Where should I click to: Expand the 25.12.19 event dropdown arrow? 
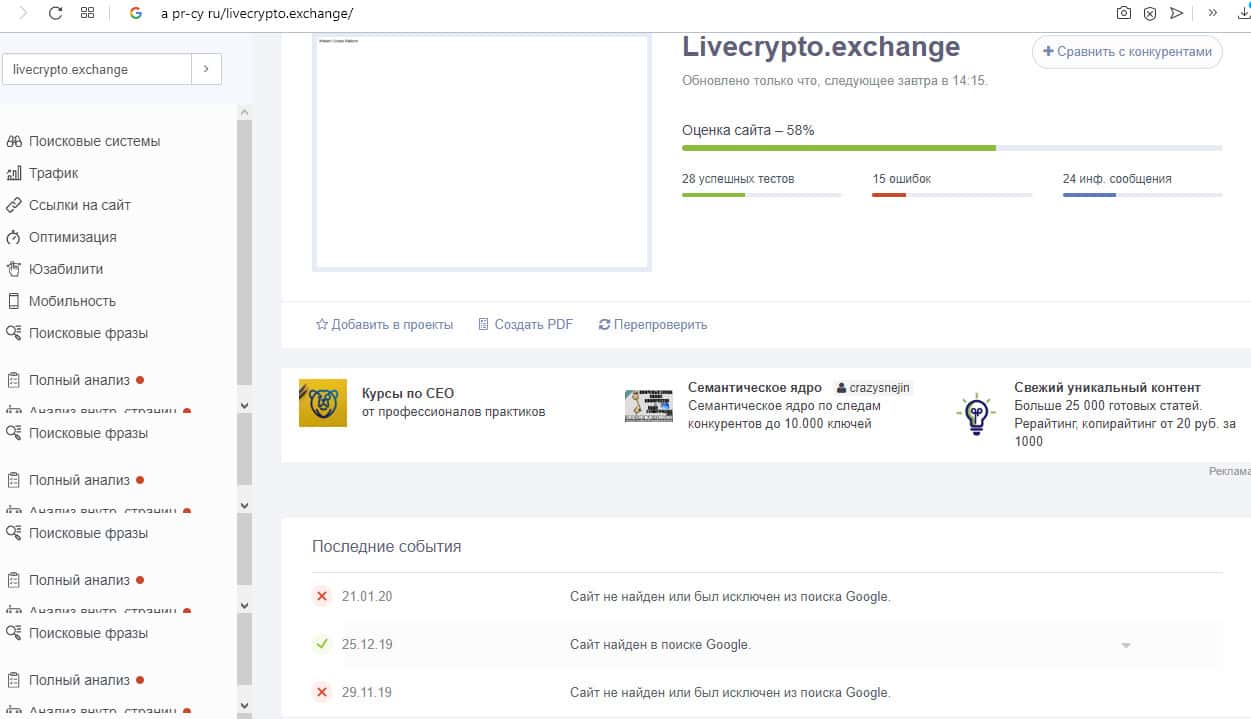pyautogui.click(x=1126, y=645)
